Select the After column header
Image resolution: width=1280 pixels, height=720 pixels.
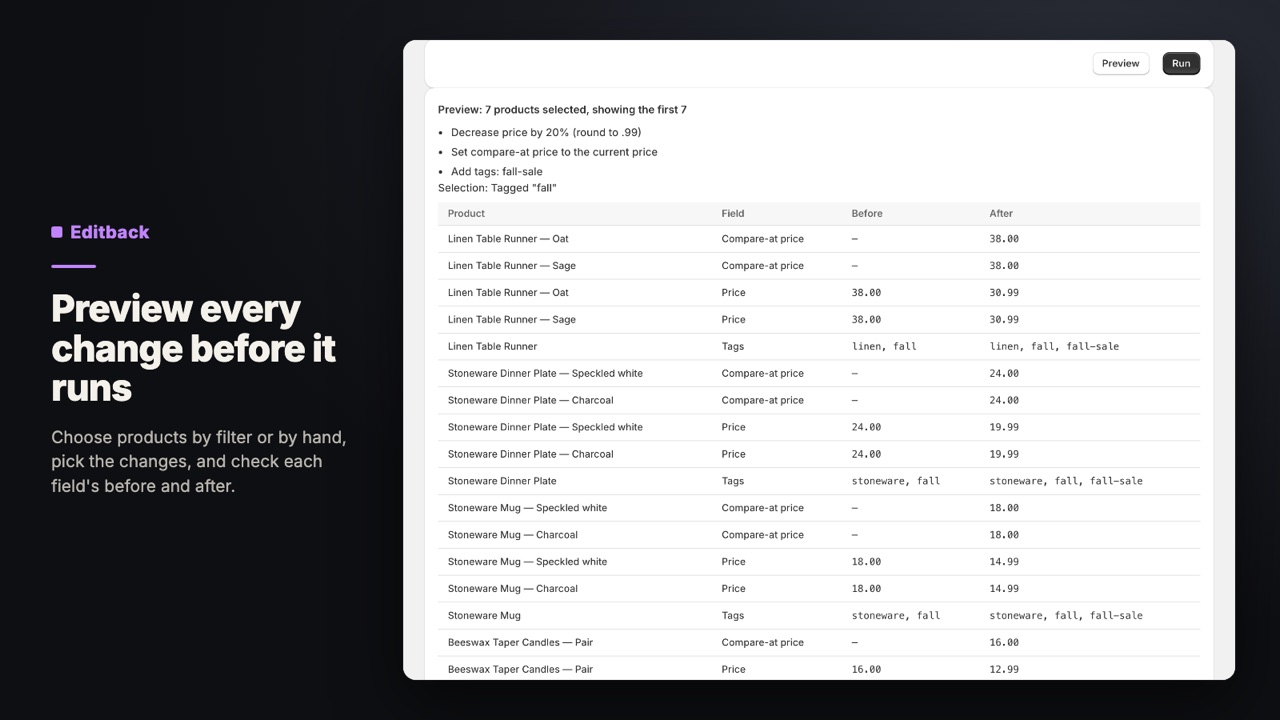[1001, 213]
